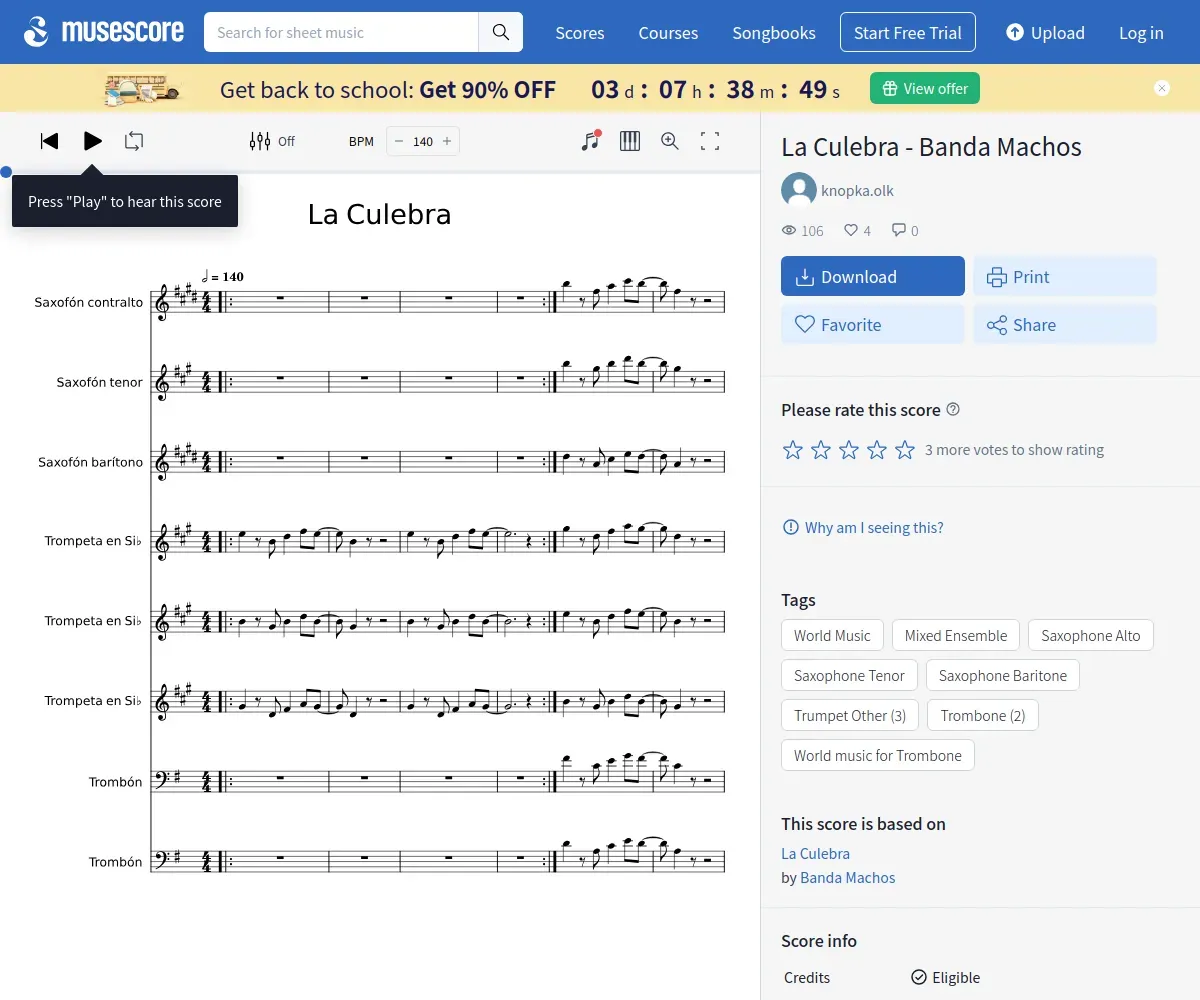Rate the score four stars

click(x=877, y=450)
